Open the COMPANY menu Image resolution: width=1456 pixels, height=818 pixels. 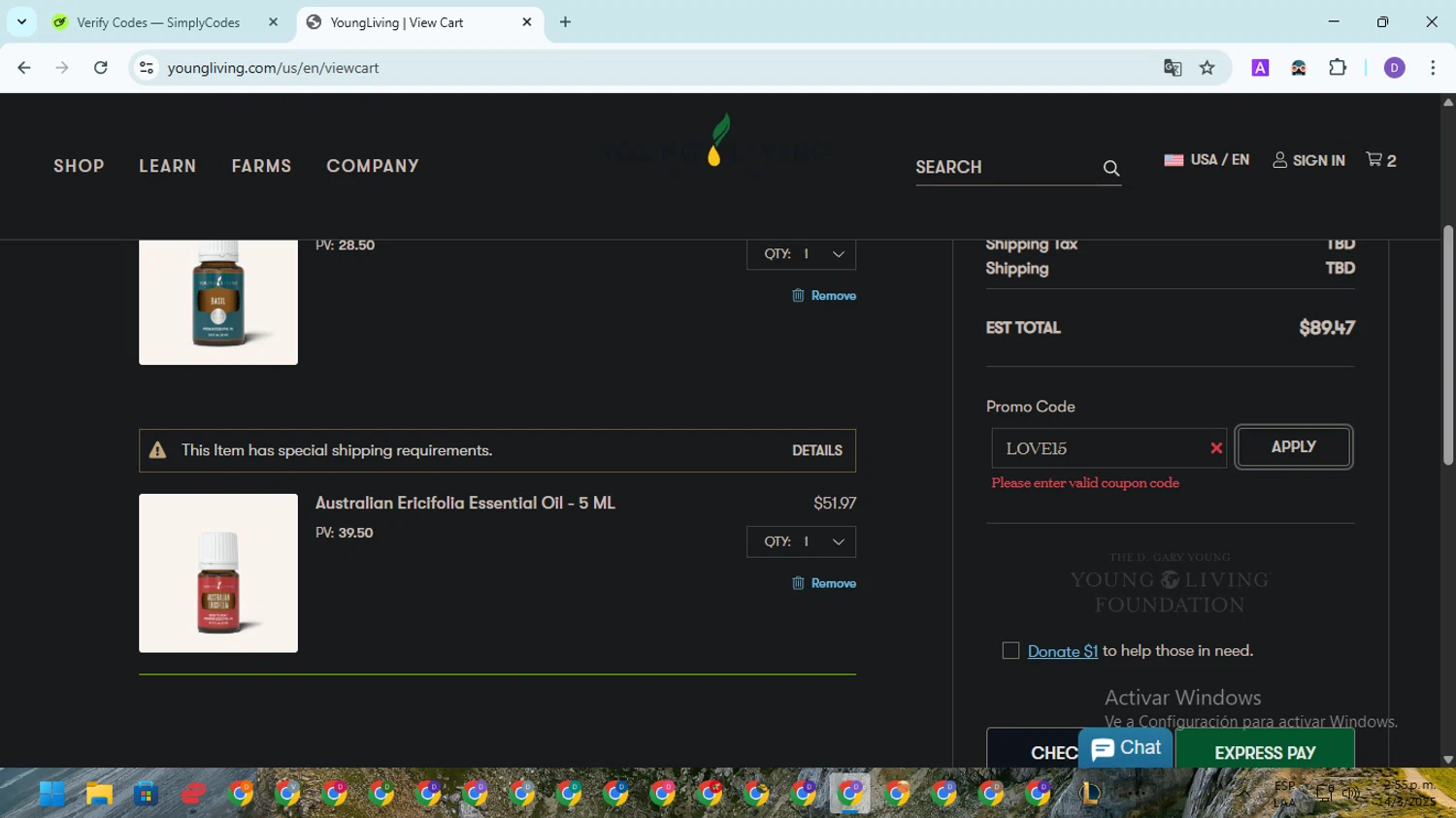pyautogui.click(x=373, y=166)
